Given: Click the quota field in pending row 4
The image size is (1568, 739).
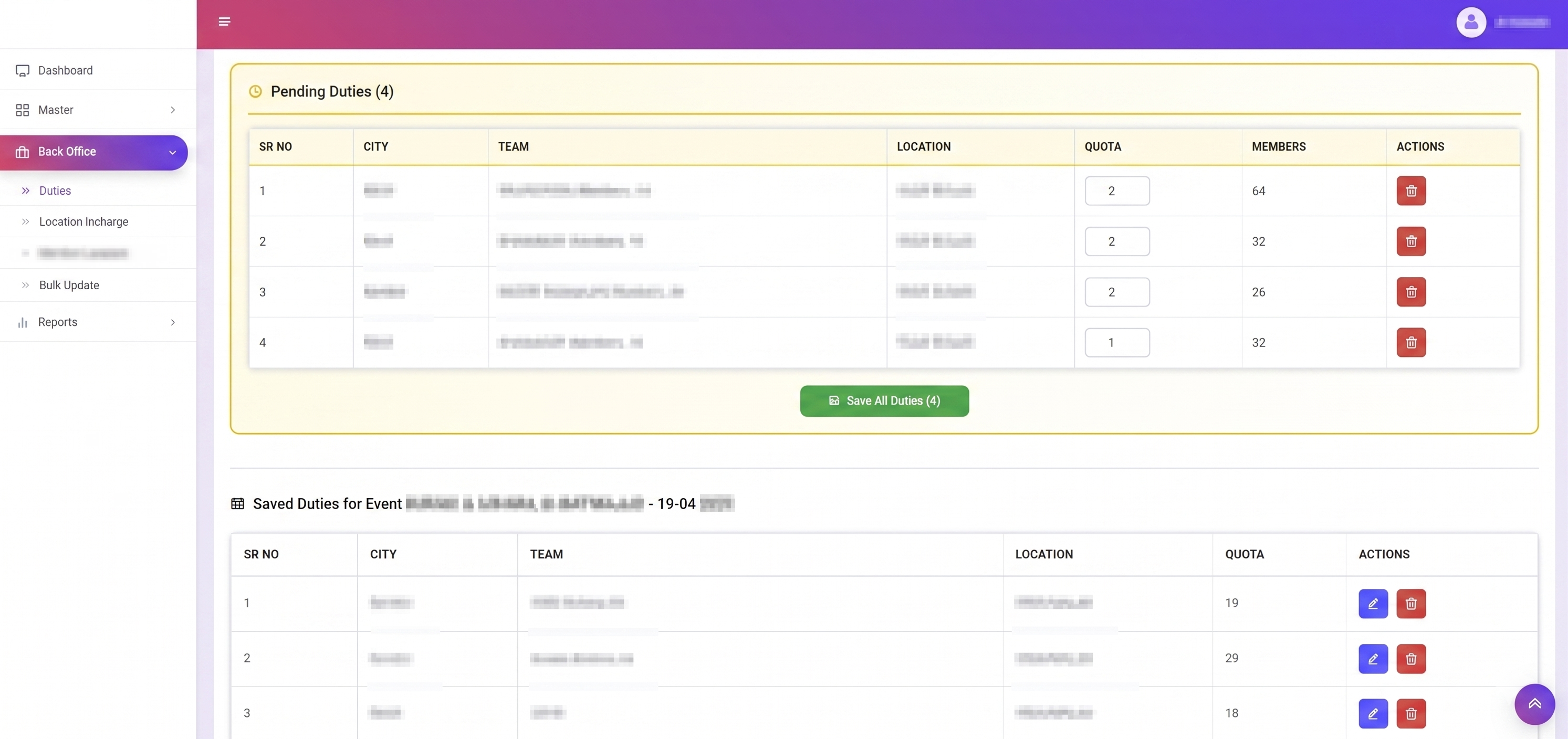Looking at the screenshot, I should pyautogui.click(x=1117, y=342).
